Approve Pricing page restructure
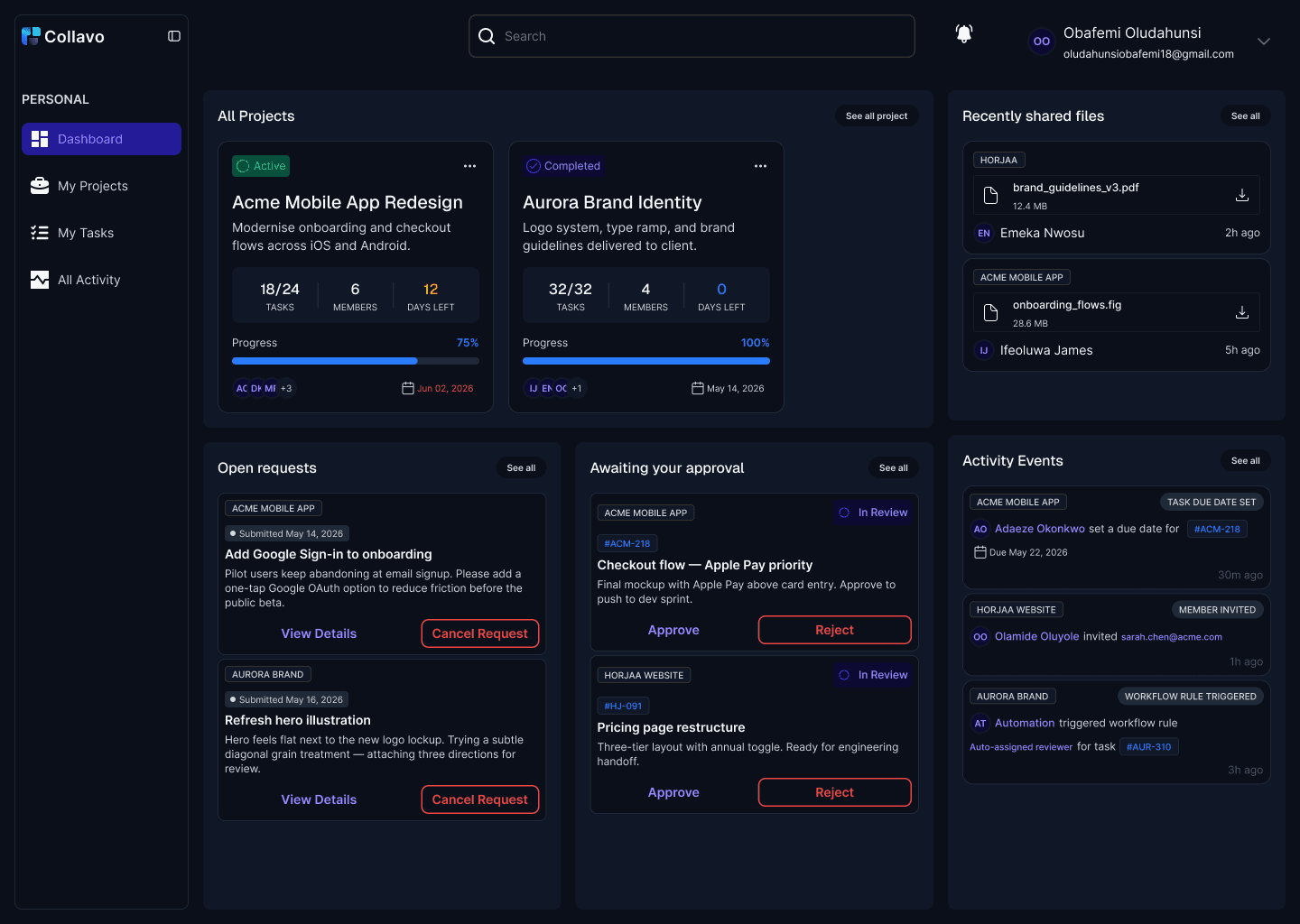 pos(673,792)
